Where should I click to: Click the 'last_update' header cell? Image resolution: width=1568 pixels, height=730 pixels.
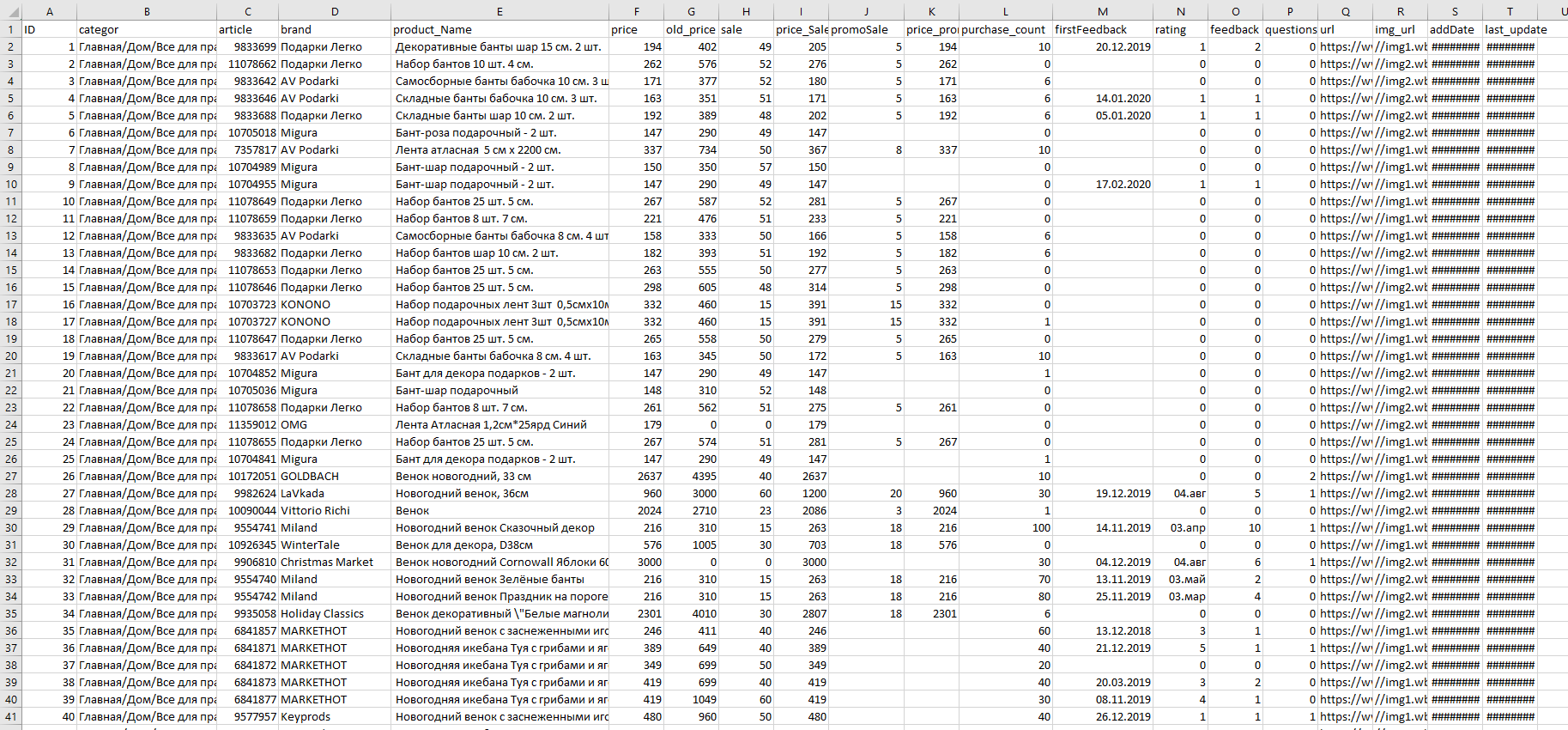[x=1510, y=29]
